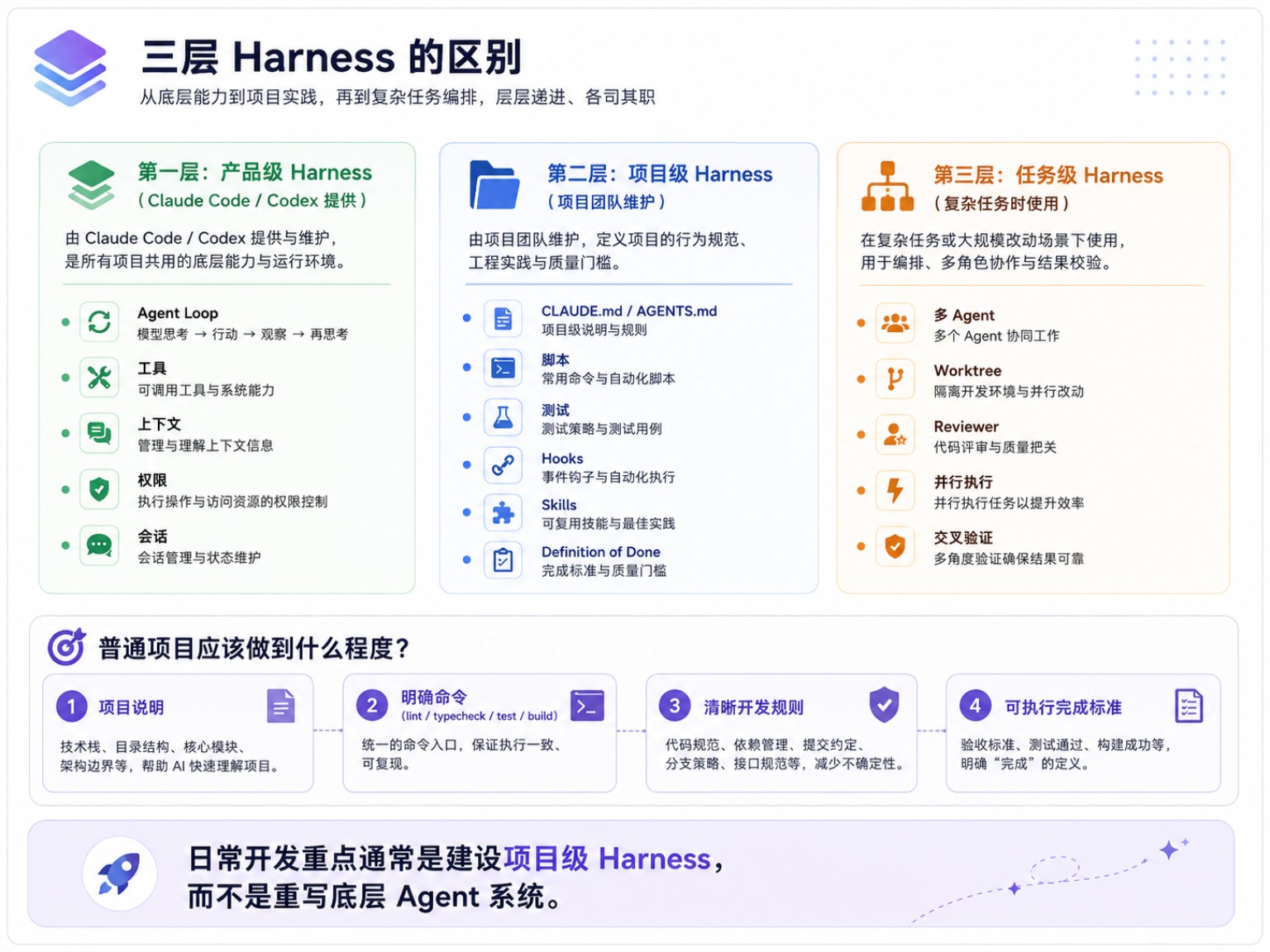Click the 明确命令 card title
This screenshot has height=952, width=1270.
click(434, 697)
